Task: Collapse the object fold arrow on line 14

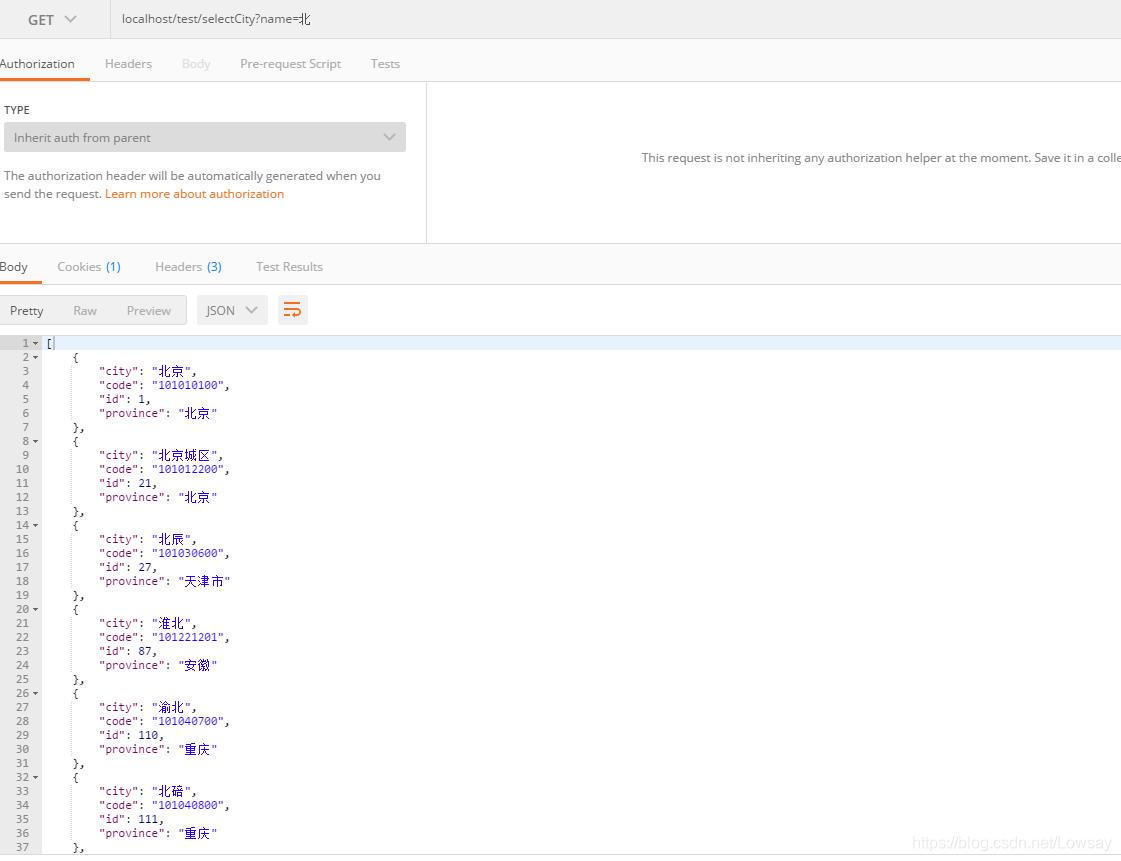Action: click(x=36, y=526)
